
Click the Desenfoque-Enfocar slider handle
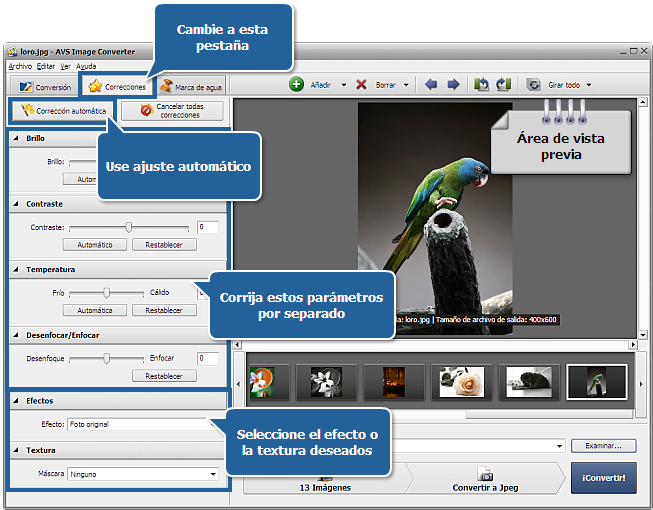107,358
